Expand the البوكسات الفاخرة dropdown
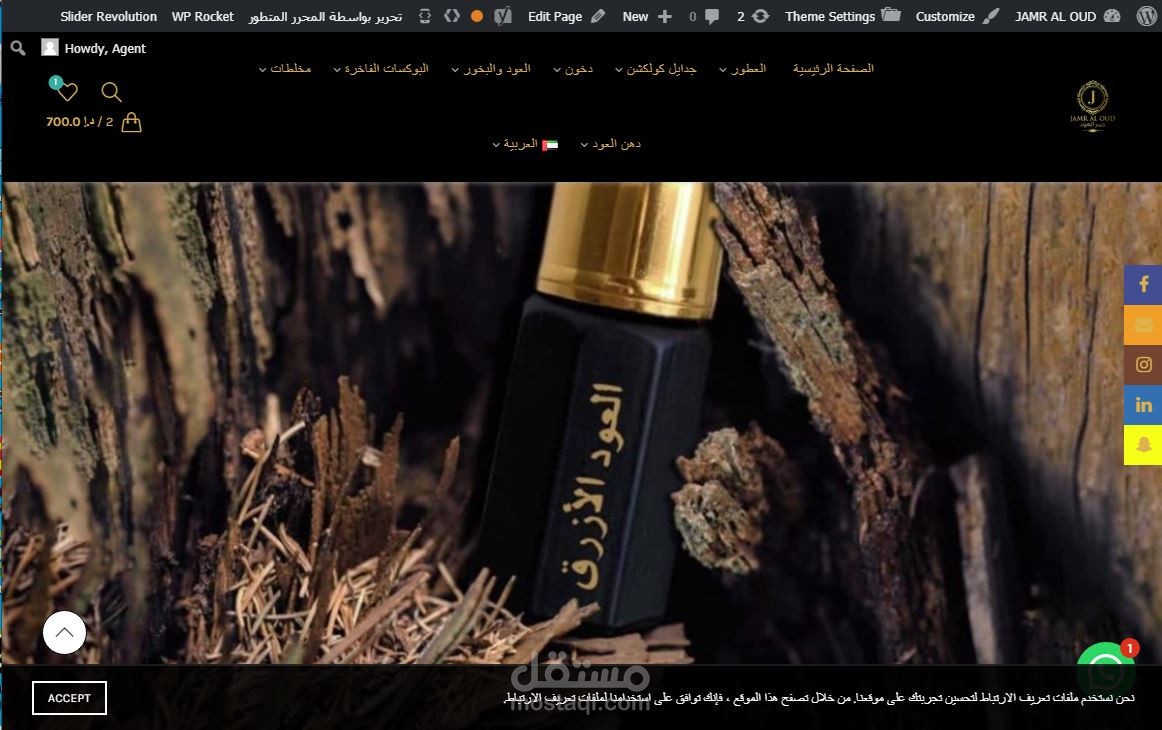Viewport: 1162px width, 730px height. [381, 69]
